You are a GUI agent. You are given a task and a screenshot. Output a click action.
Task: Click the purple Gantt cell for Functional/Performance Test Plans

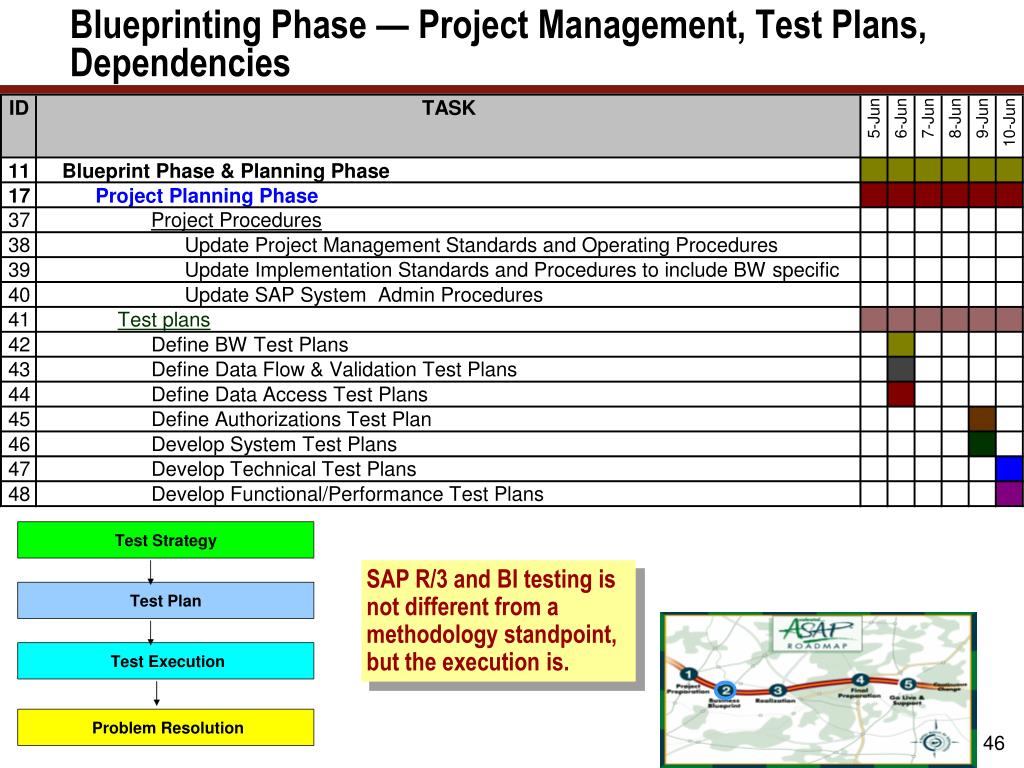tap(1010, 494)
